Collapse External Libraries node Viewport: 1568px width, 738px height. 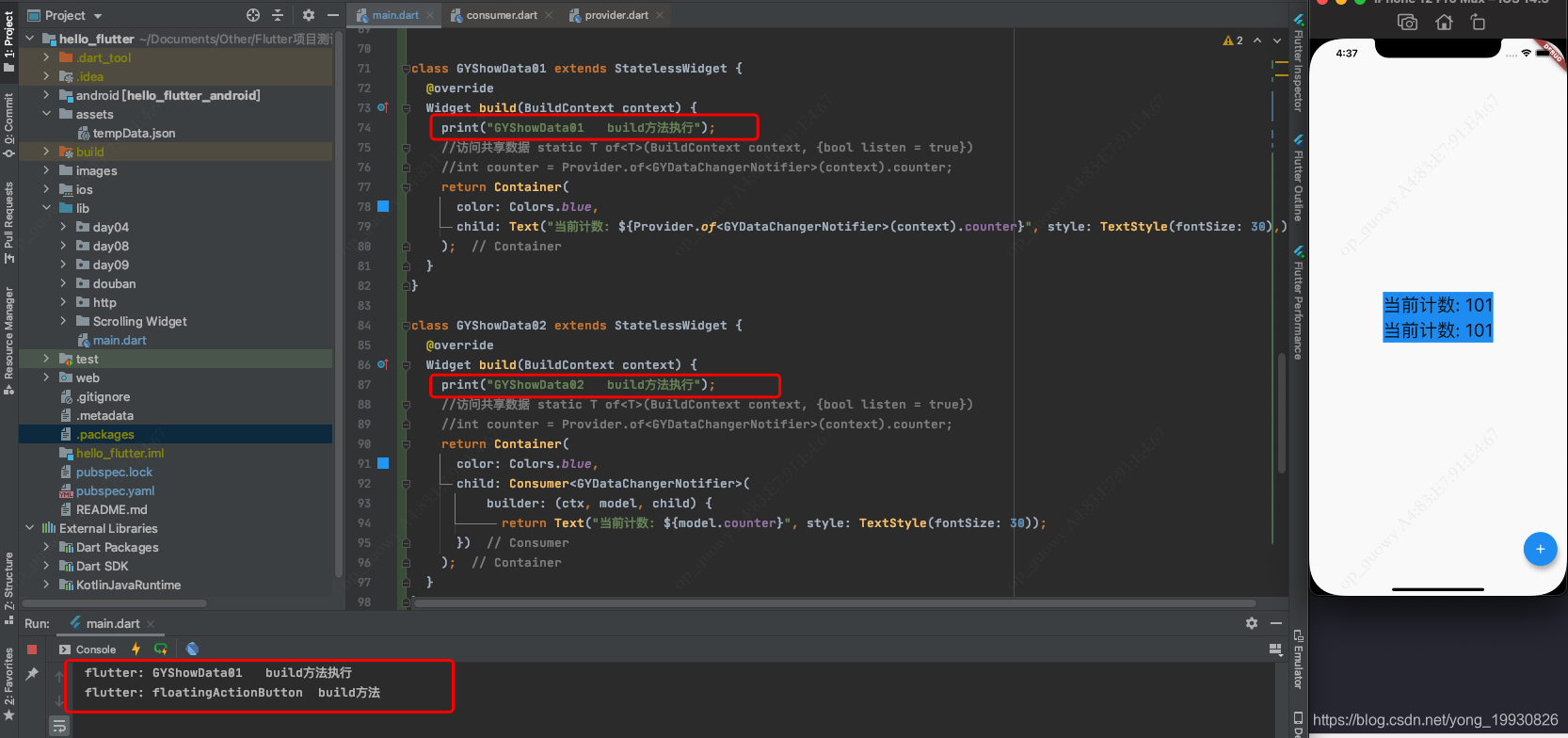coord(30,528)
